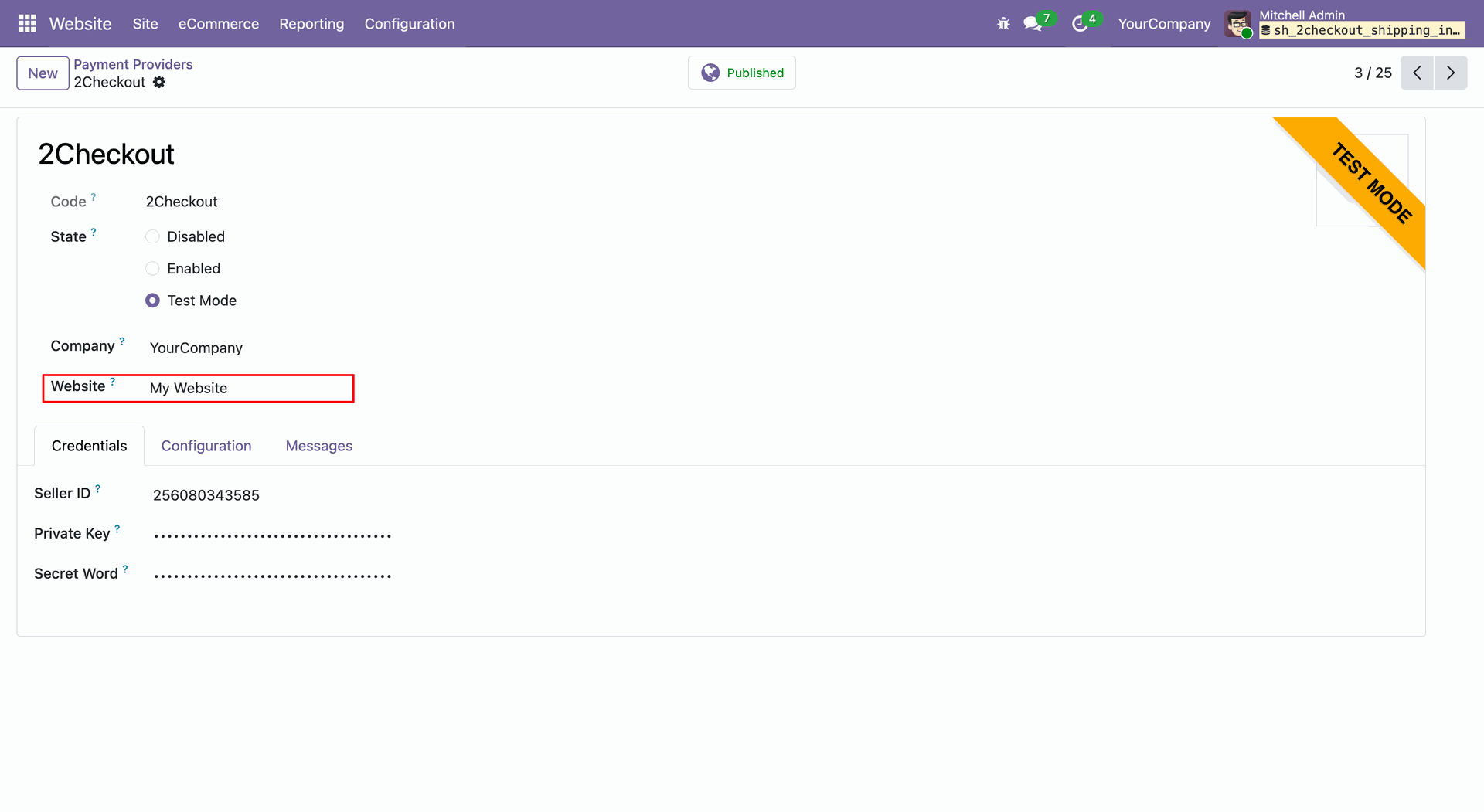This screenshot has width=1484, height=812.
Task: Show help tooltip for Private Key
Action: coord(117,528)
